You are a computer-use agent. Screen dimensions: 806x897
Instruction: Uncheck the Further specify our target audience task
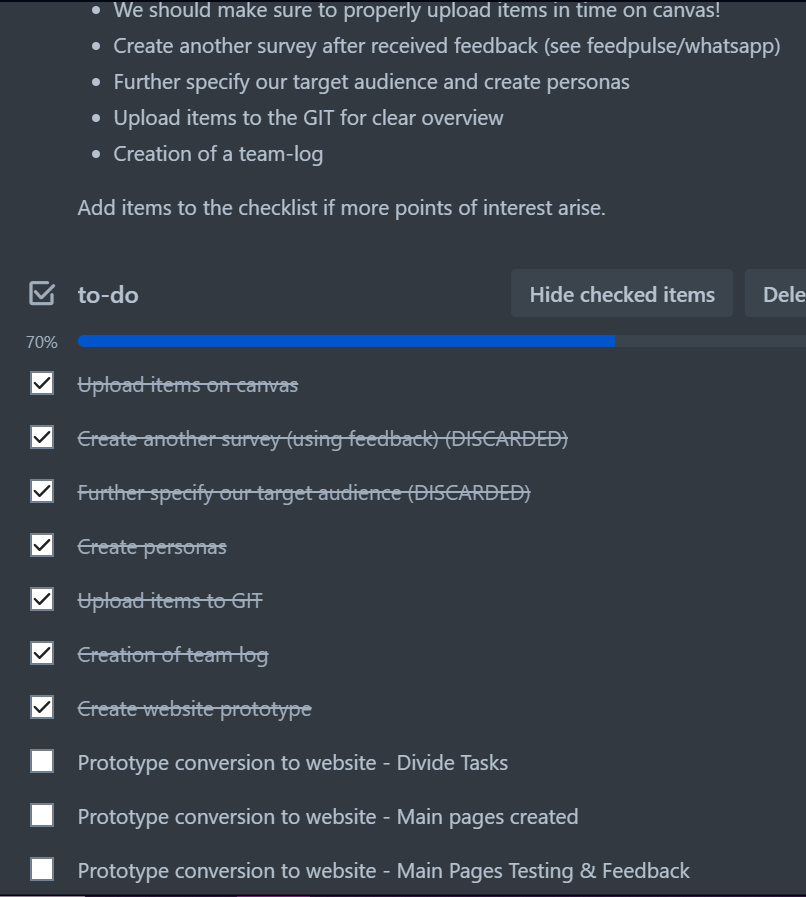click(x=41, y=492)
